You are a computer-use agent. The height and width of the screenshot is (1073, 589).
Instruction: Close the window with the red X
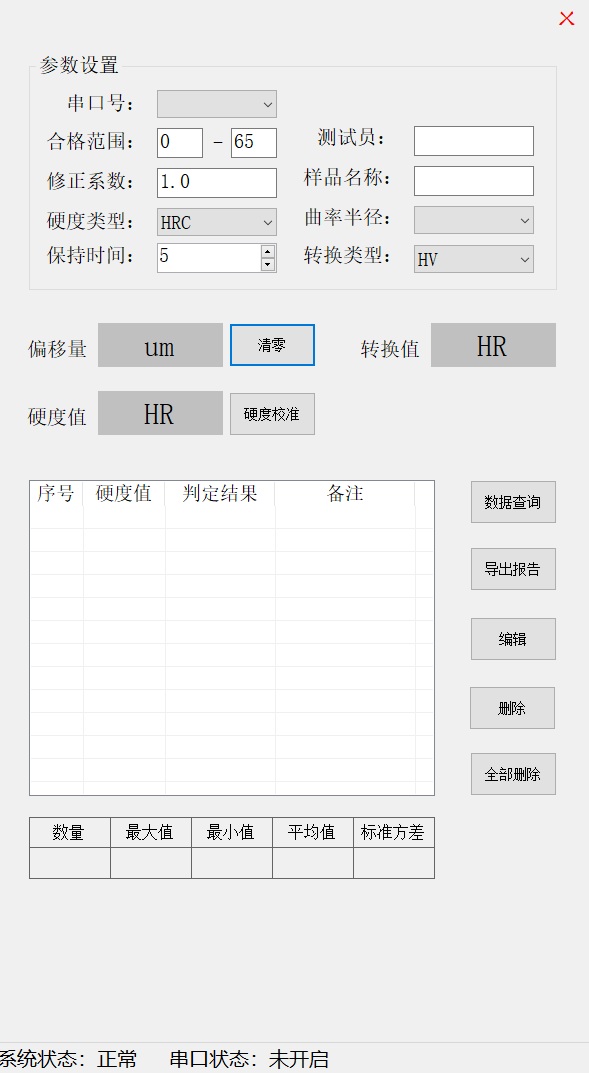(566, 18)
